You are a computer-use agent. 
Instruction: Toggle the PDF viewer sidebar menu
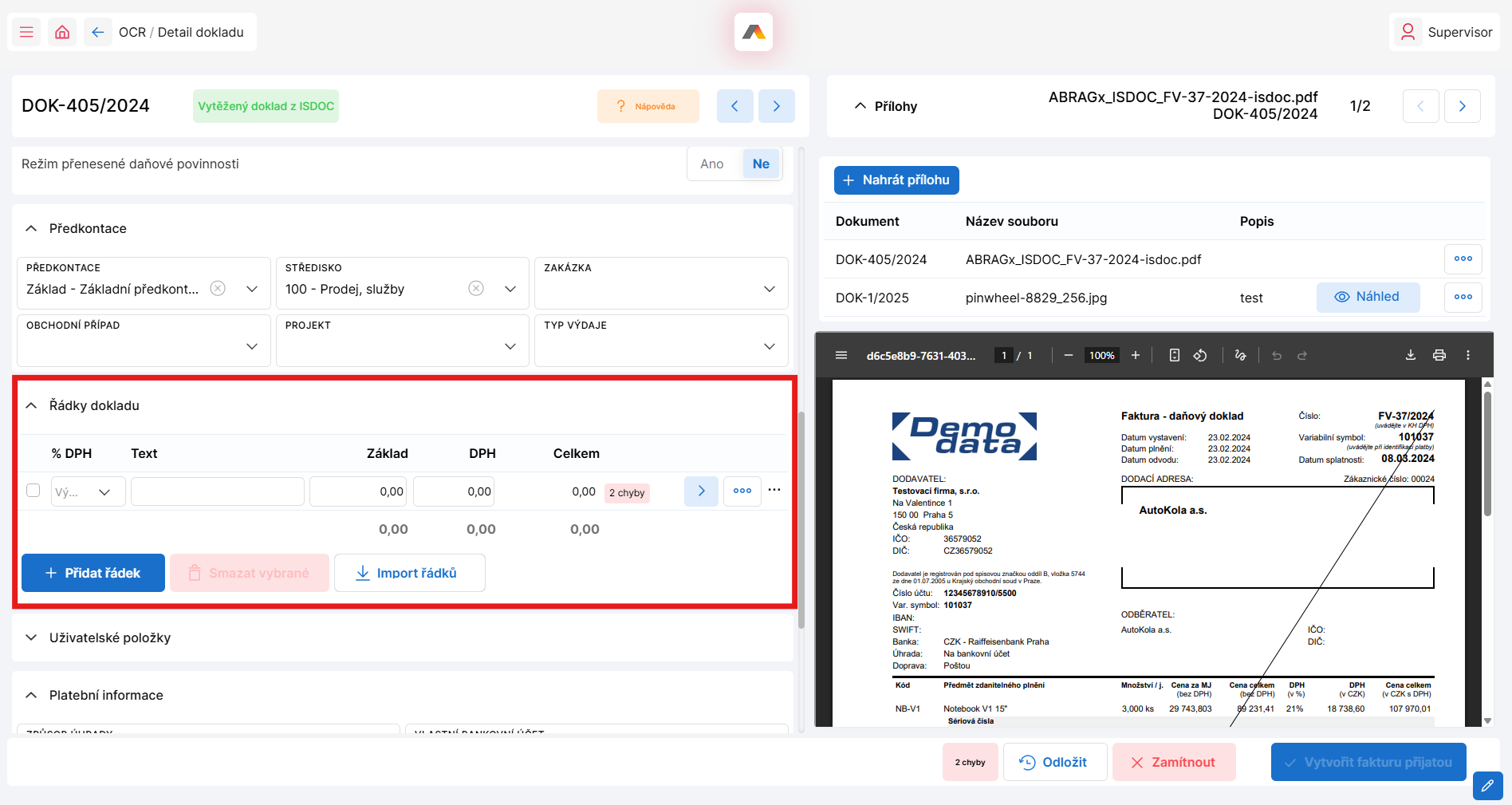click(x=841, y=355)
